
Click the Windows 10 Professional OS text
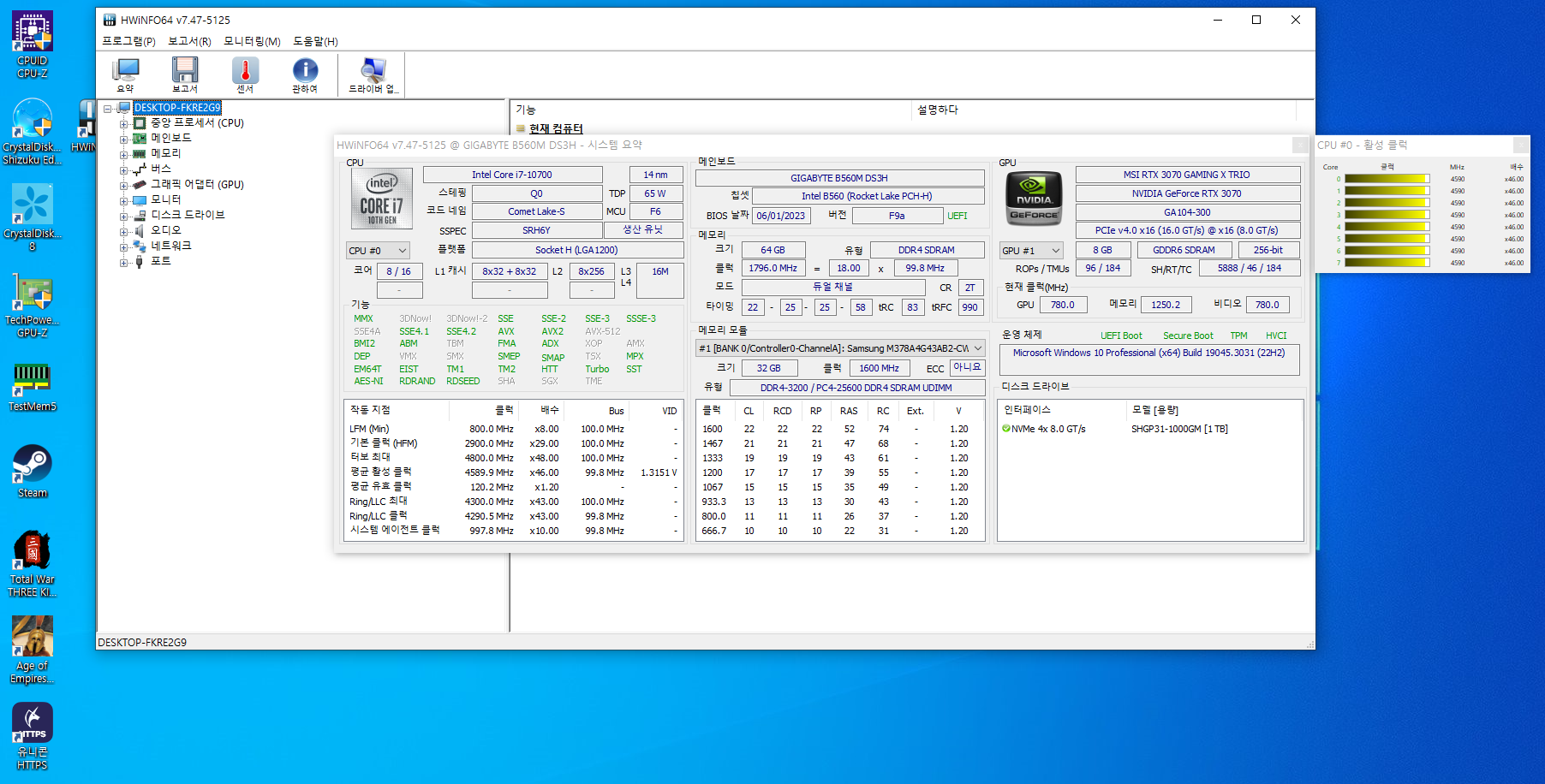[x=1149, y=353]
